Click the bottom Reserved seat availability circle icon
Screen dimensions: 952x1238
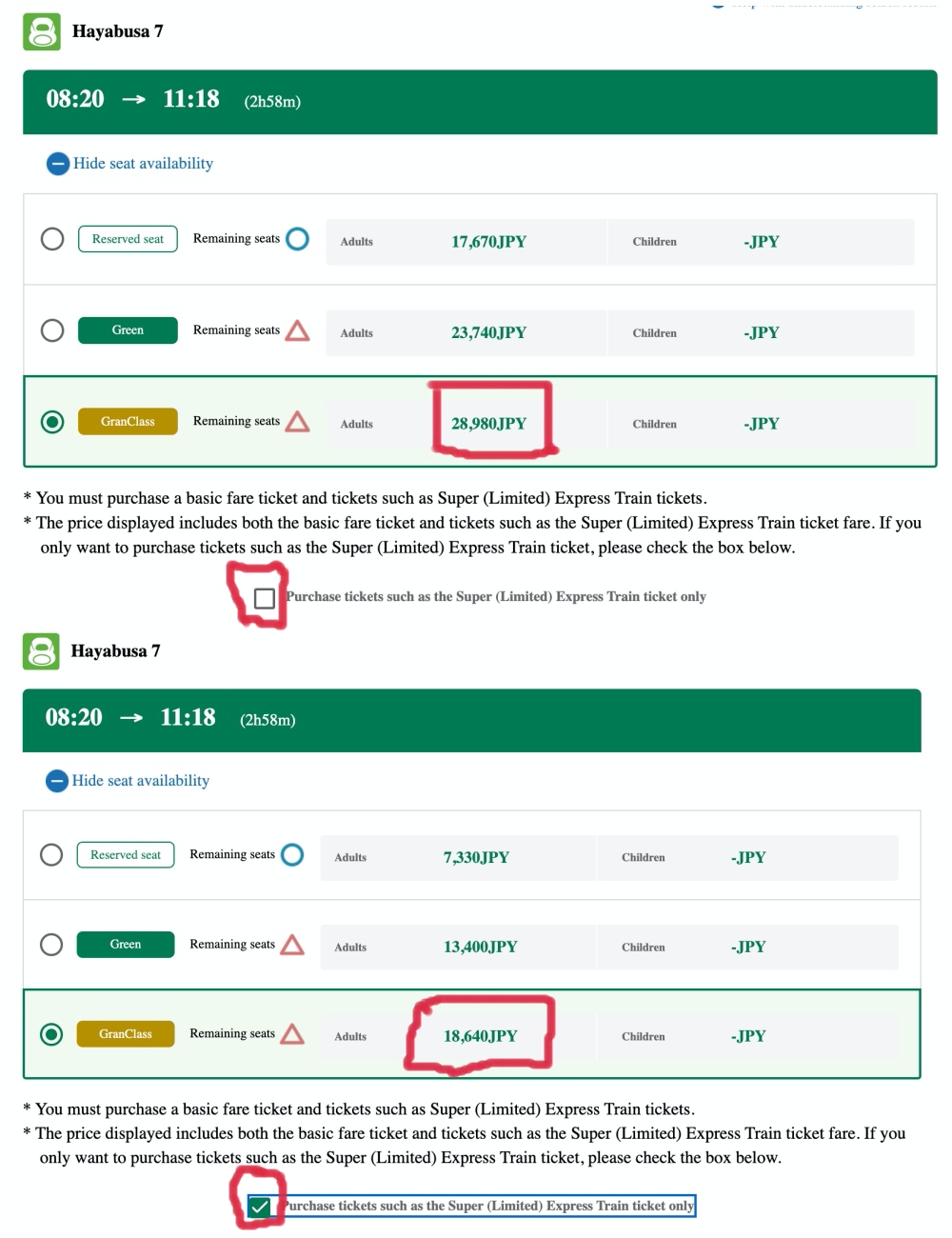[x=292, y=855]
